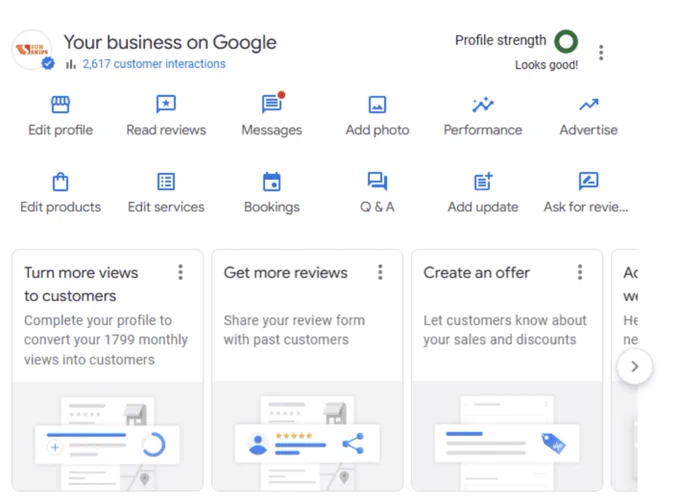Click 'Your business on Google' title
Image resolution: width=680 pixels, height=504 pixels.
[x=170, y=43]
